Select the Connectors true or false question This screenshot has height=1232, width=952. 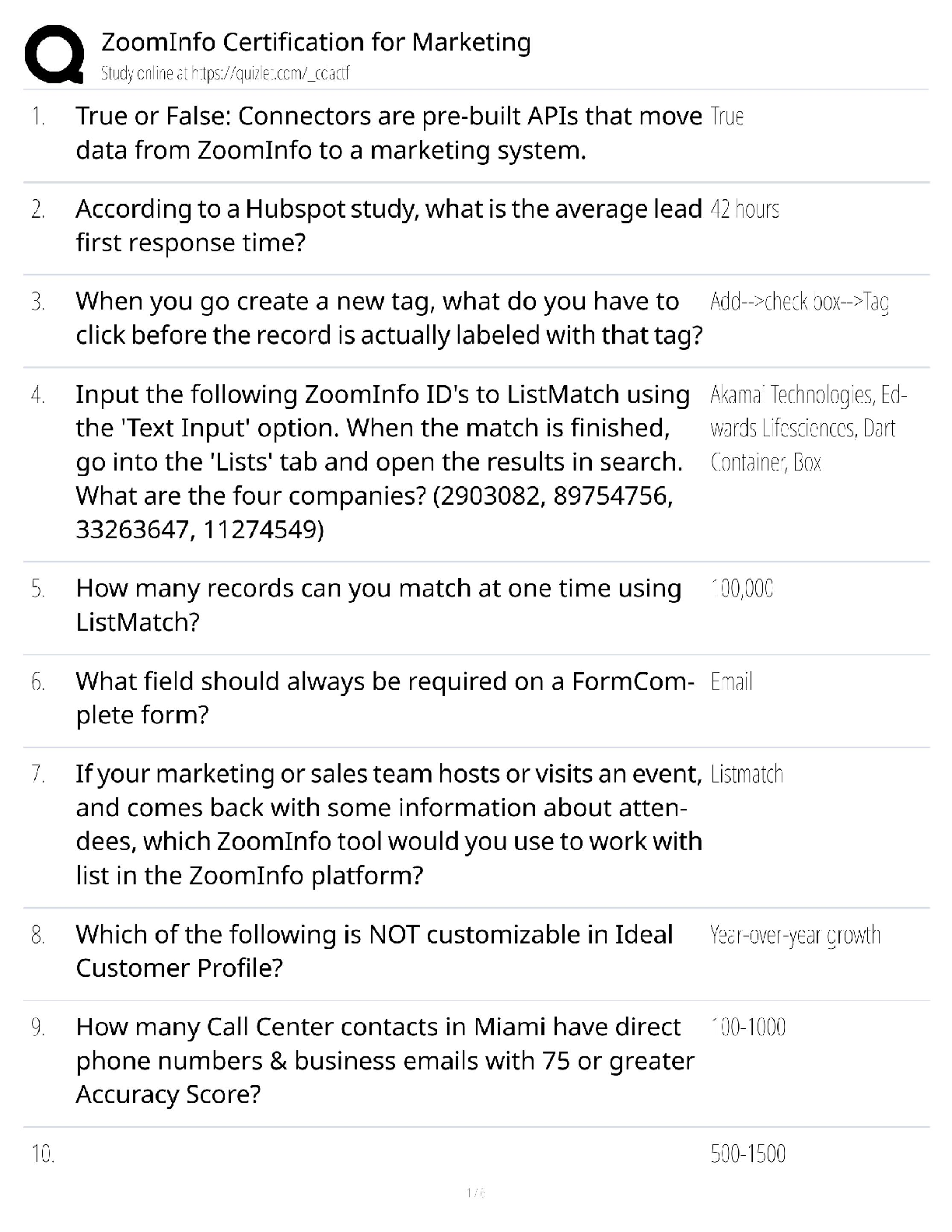pos(389,133)
